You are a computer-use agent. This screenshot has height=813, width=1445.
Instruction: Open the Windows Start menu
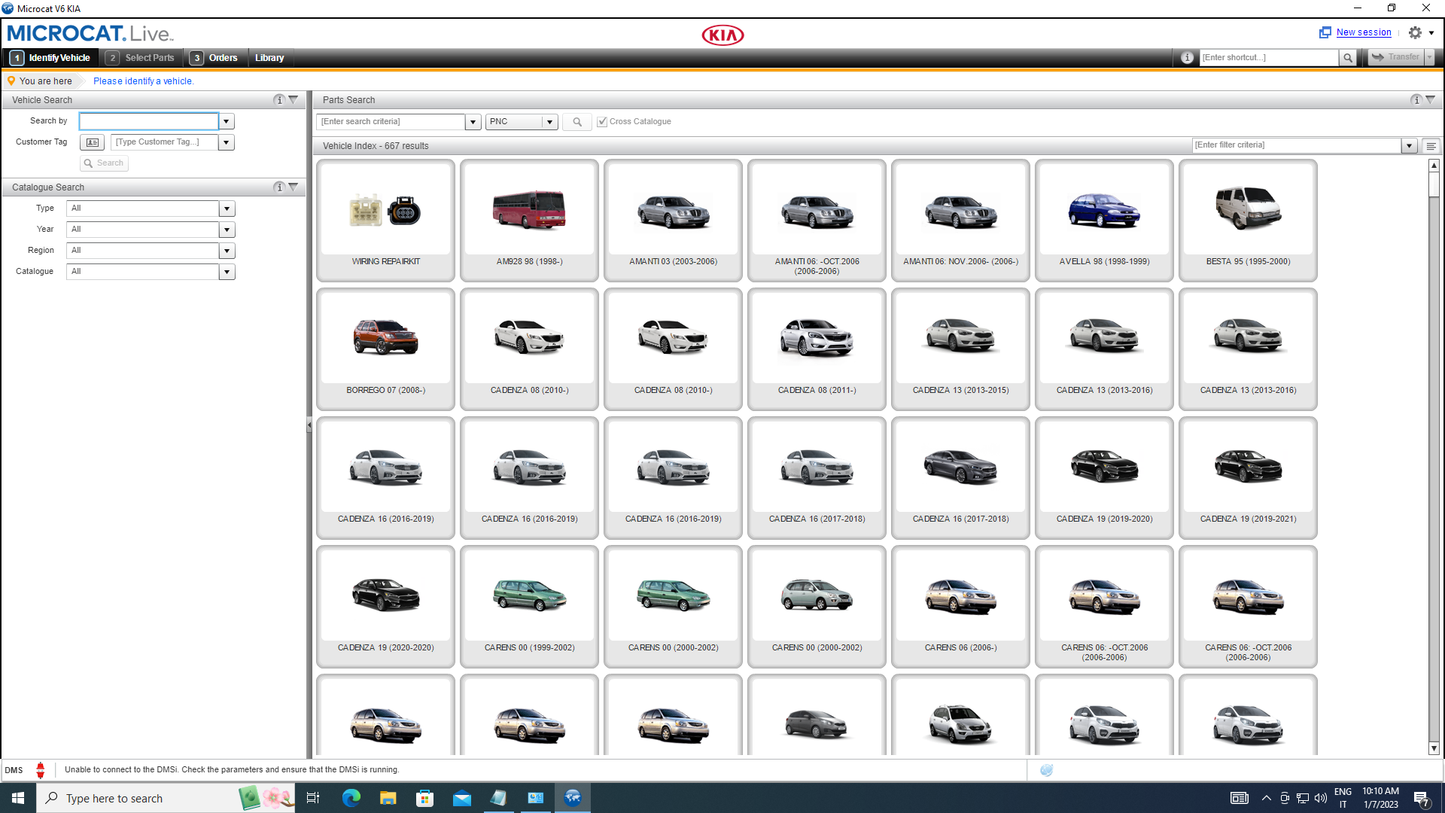pos(17,798)
